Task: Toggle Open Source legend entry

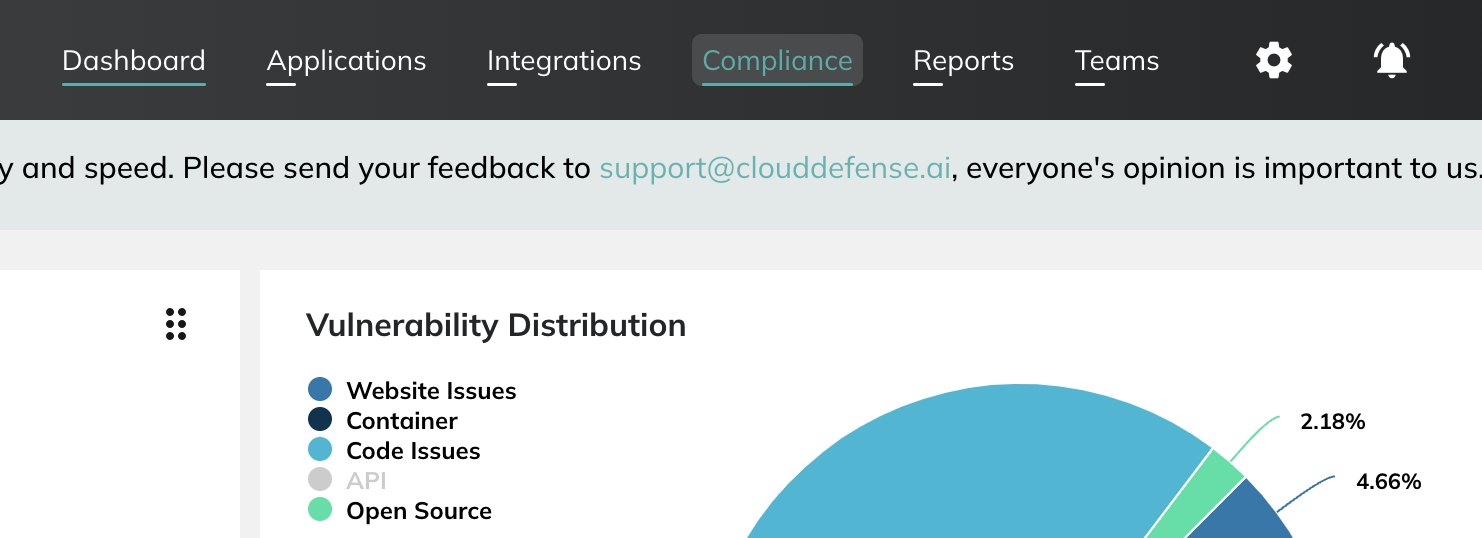Action: [x=400, y=510]
